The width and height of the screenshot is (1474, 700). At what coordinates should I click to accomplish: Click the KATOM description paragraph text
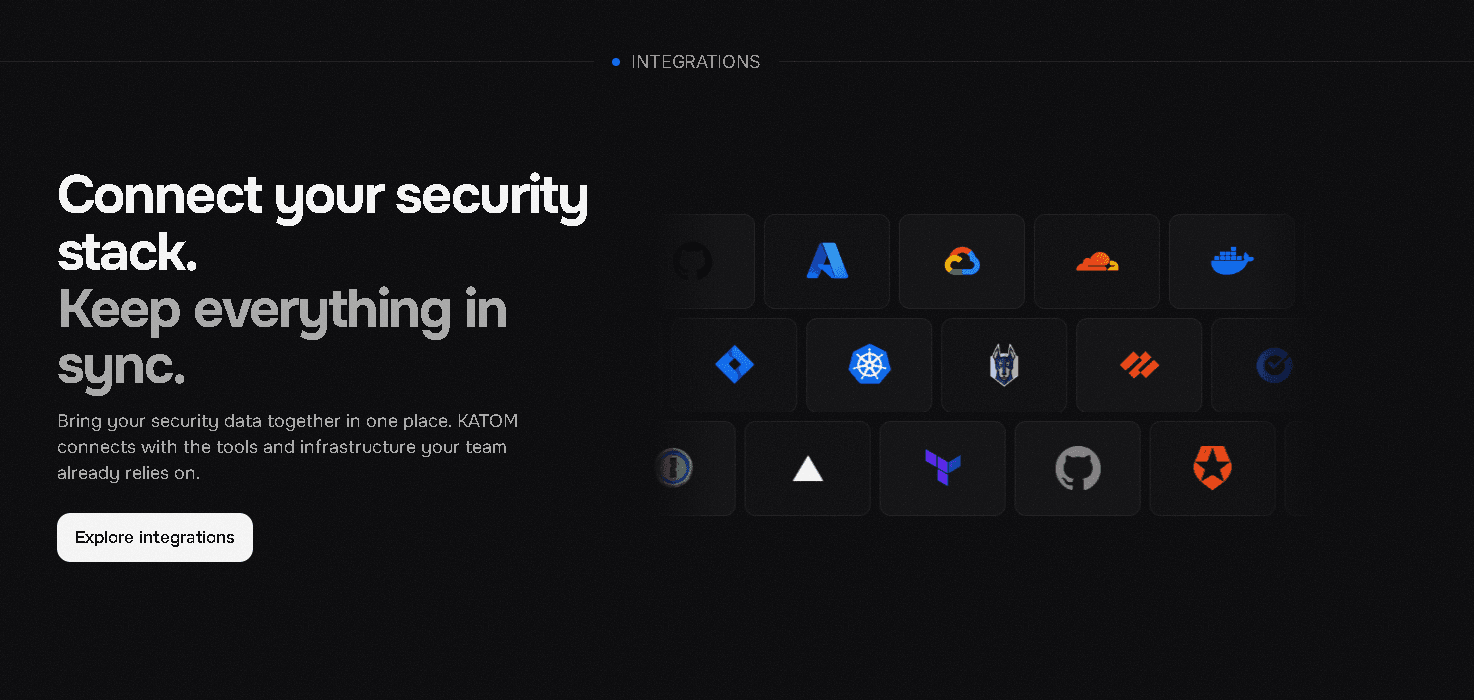288,447
